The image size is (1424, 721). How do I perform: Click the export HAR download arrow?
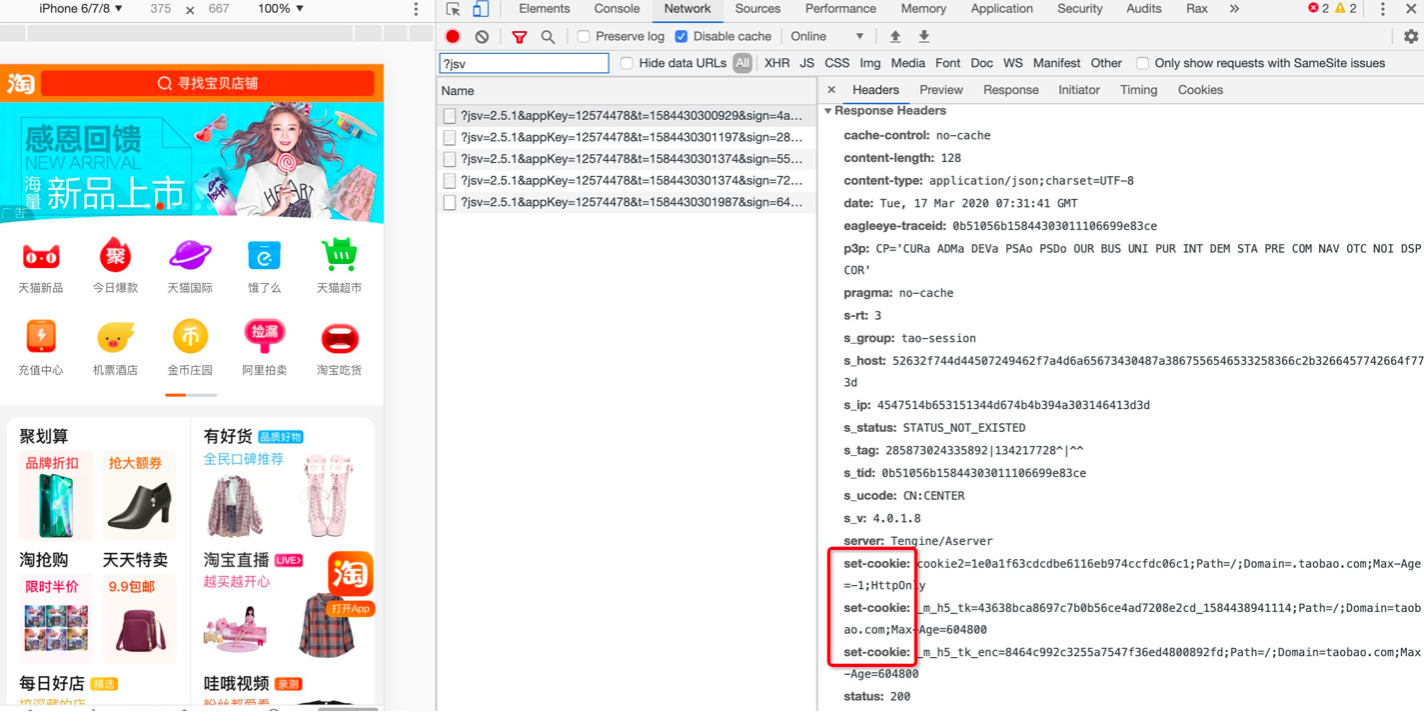924,36
